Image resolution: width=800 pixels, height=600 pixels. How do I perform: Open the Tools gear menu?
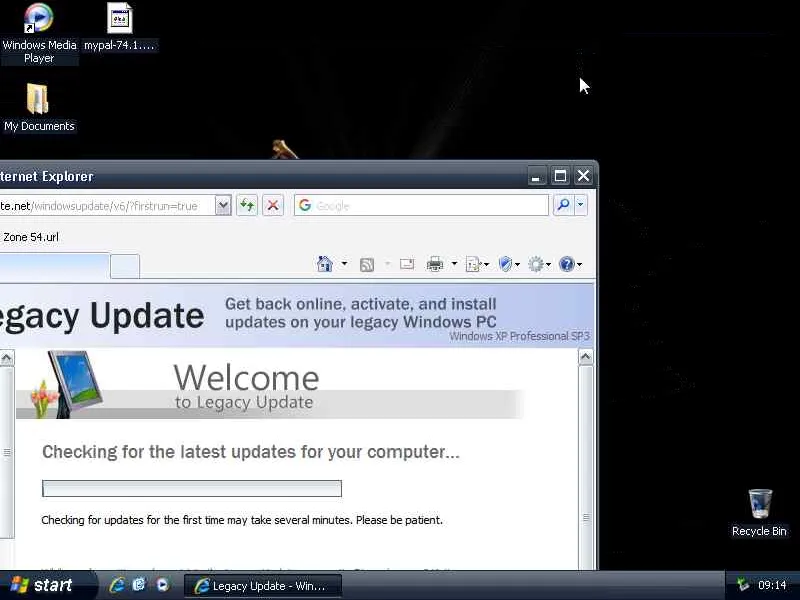coord(536,264)
